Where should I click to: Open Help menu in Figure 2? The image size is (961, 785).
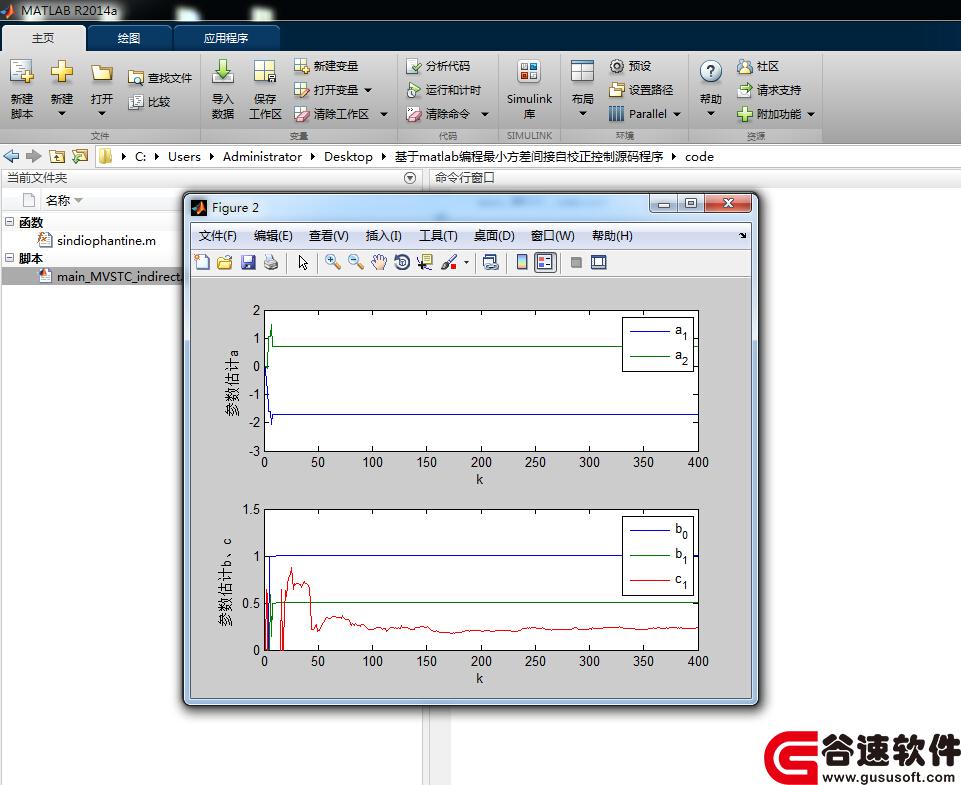pyautogui.click(x=612, y=236)
